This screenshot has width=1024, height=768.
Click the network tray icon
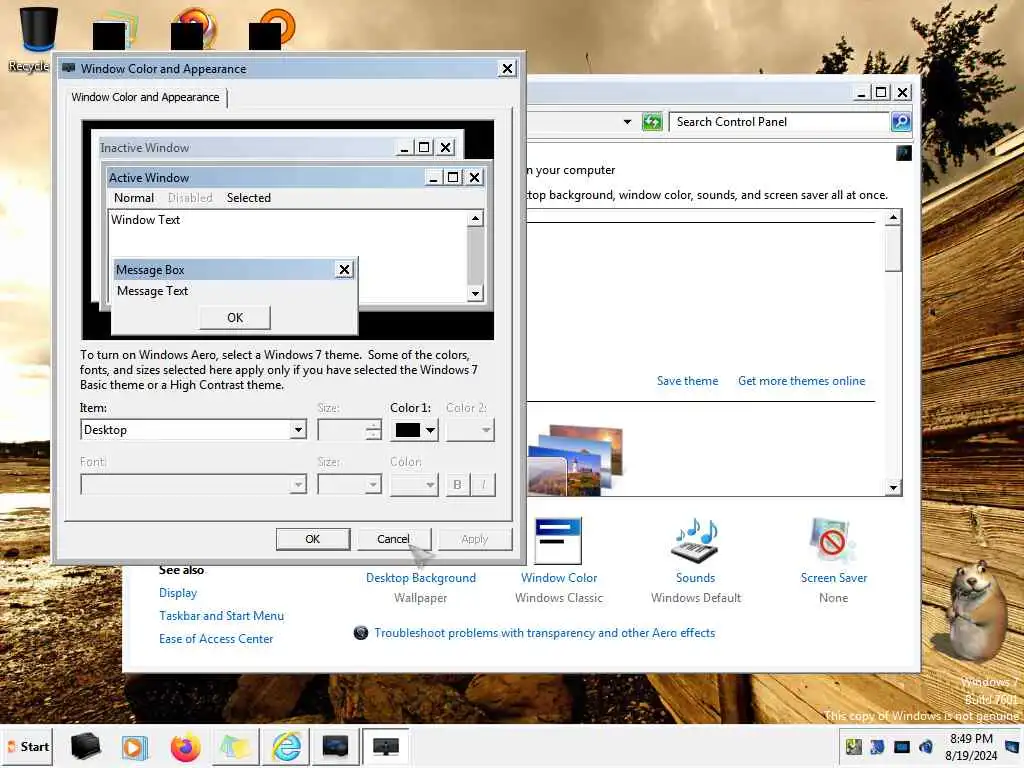[902, 746]
